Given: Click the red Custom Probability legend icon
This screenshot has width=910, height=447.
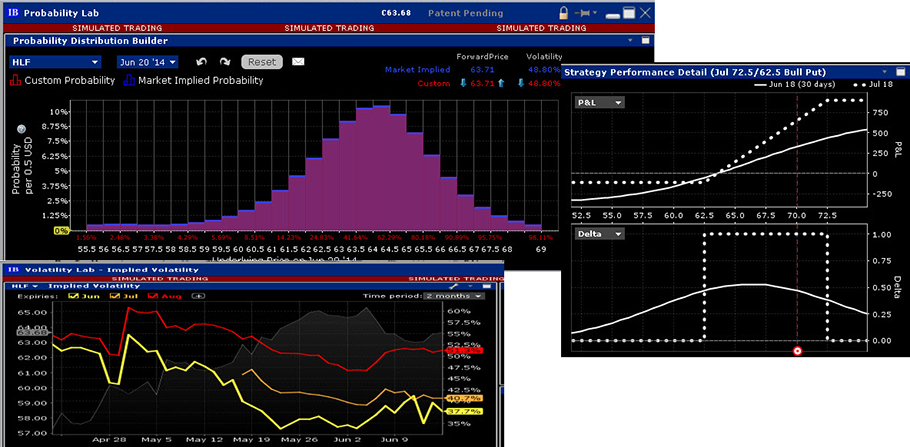Looking at the screenshot, I should pyautogui.click(x=15, y=81).
